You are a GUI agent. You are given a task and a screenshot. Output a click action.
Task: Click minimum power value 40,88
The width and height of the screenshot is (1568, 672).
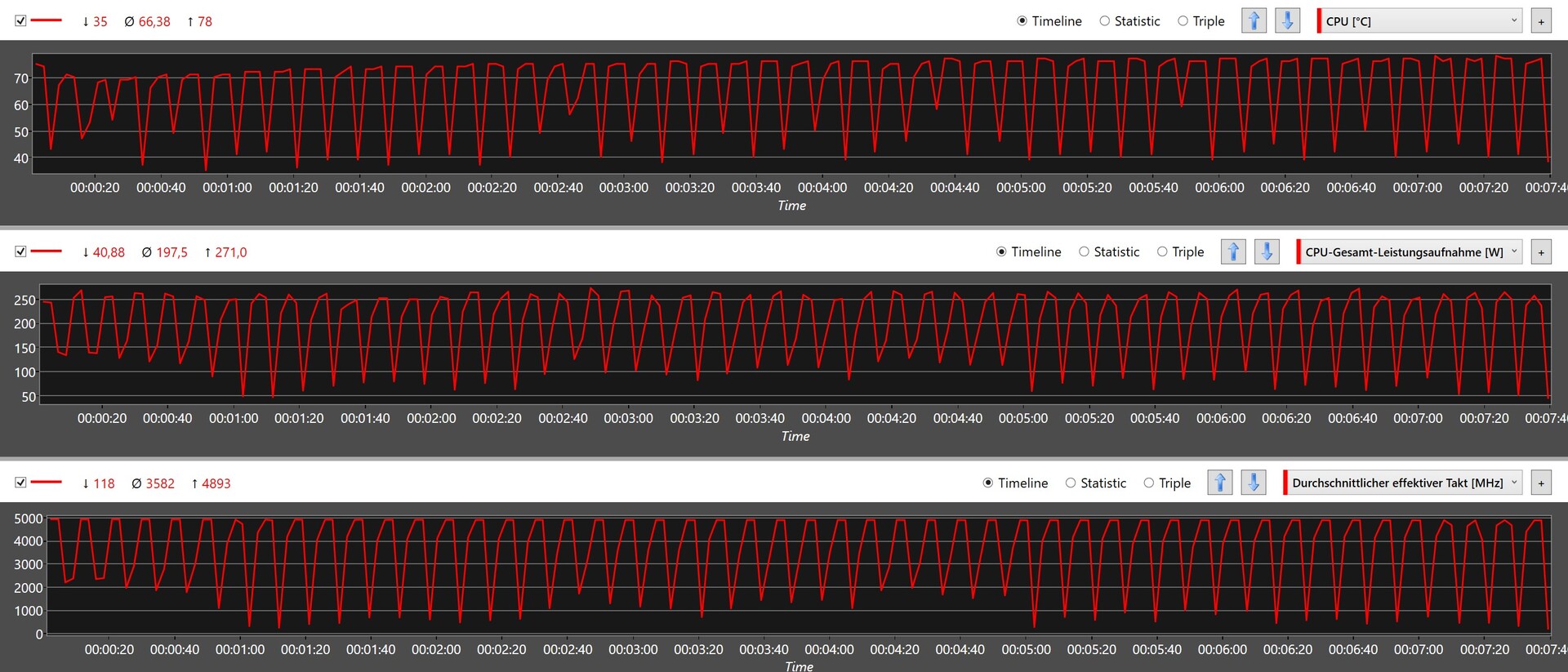[x=109, y=252]
